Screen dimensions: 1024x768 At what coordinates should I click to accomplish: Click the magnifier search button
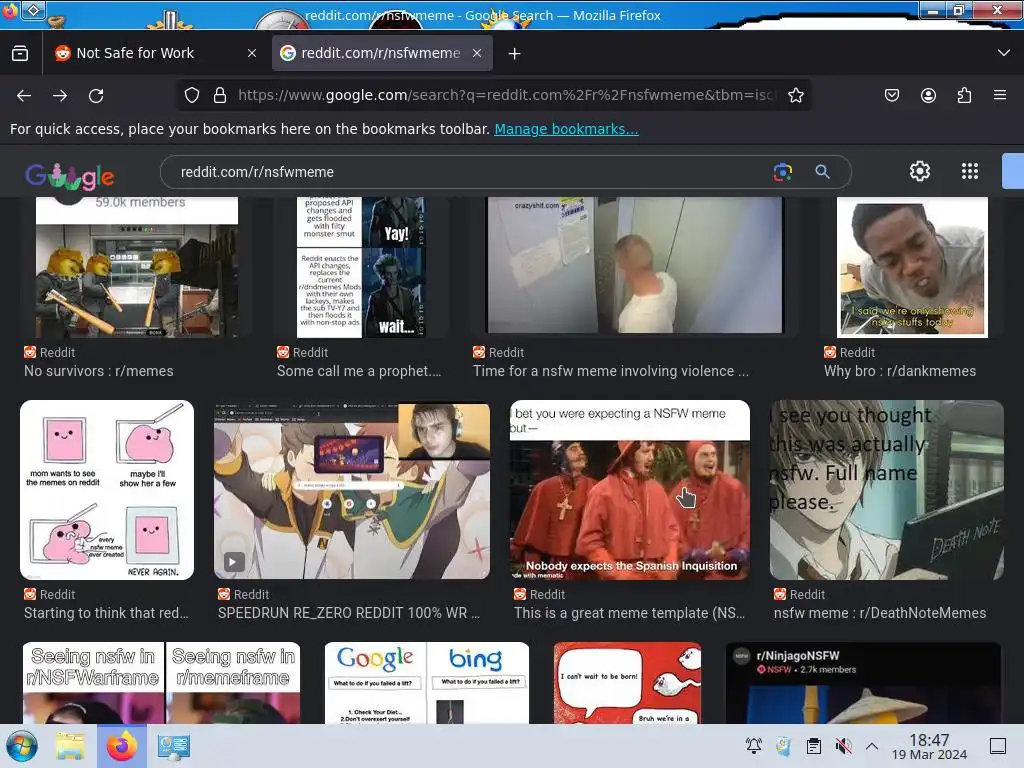822,172
